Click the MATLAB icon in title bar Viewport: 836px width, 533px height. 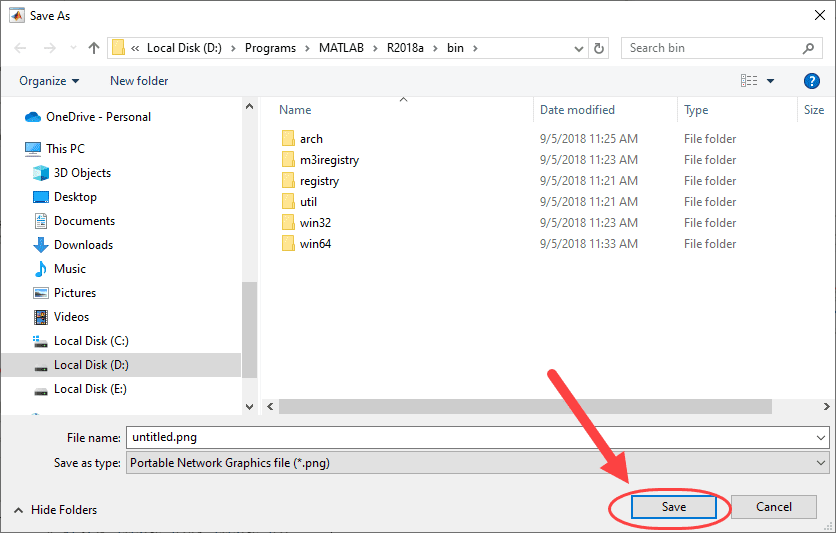click(17, 15)
